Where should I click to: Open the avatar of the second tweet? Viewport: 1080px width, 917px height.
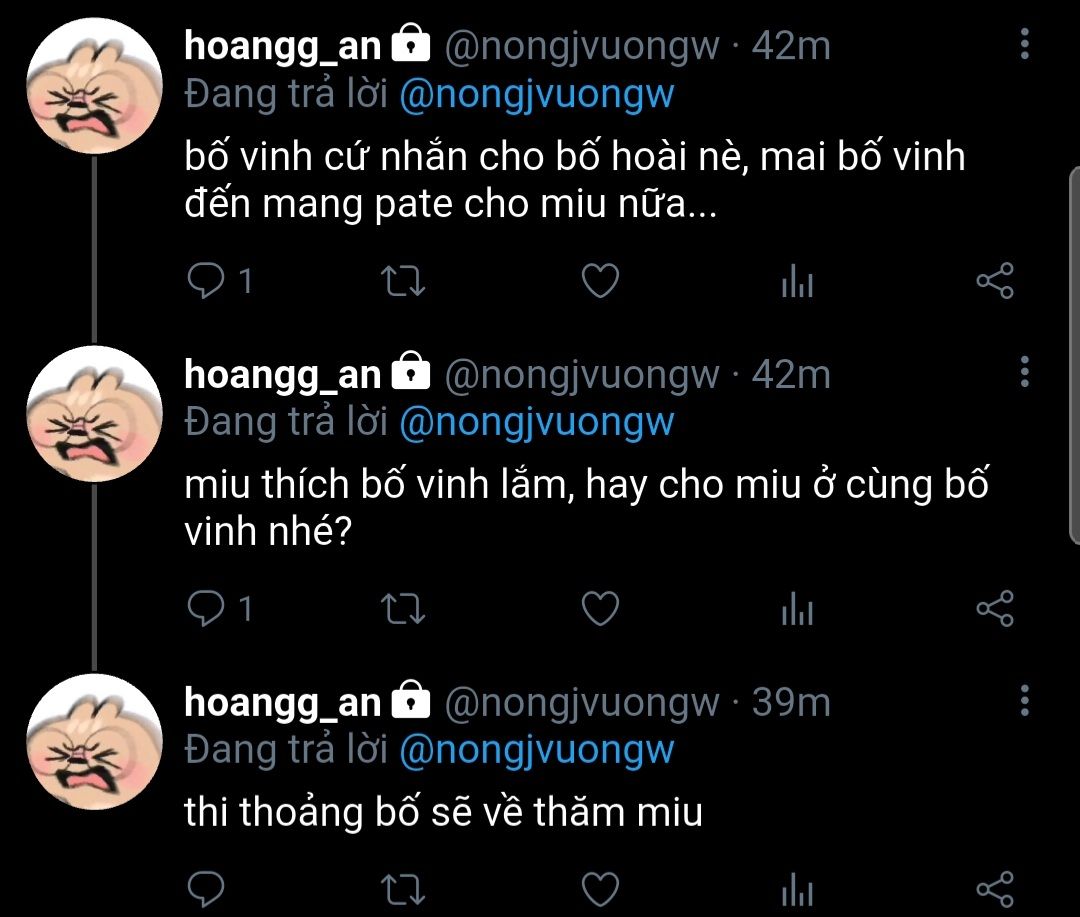(x=94, y=414)
